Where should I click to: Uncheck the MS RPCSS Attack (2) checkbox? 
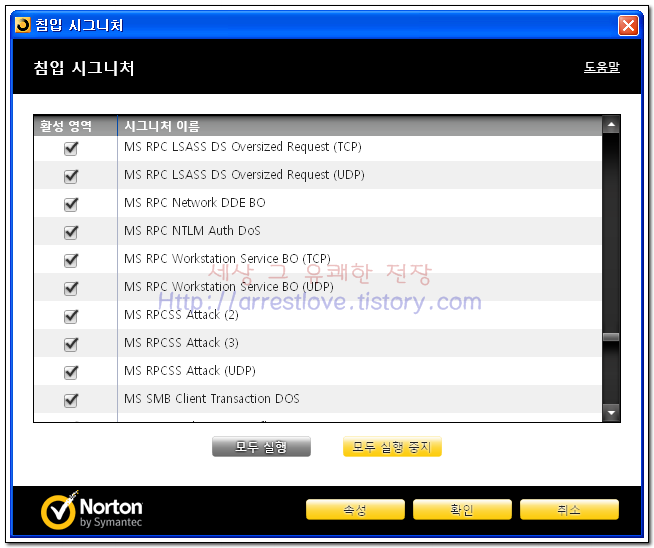point(71,316)
